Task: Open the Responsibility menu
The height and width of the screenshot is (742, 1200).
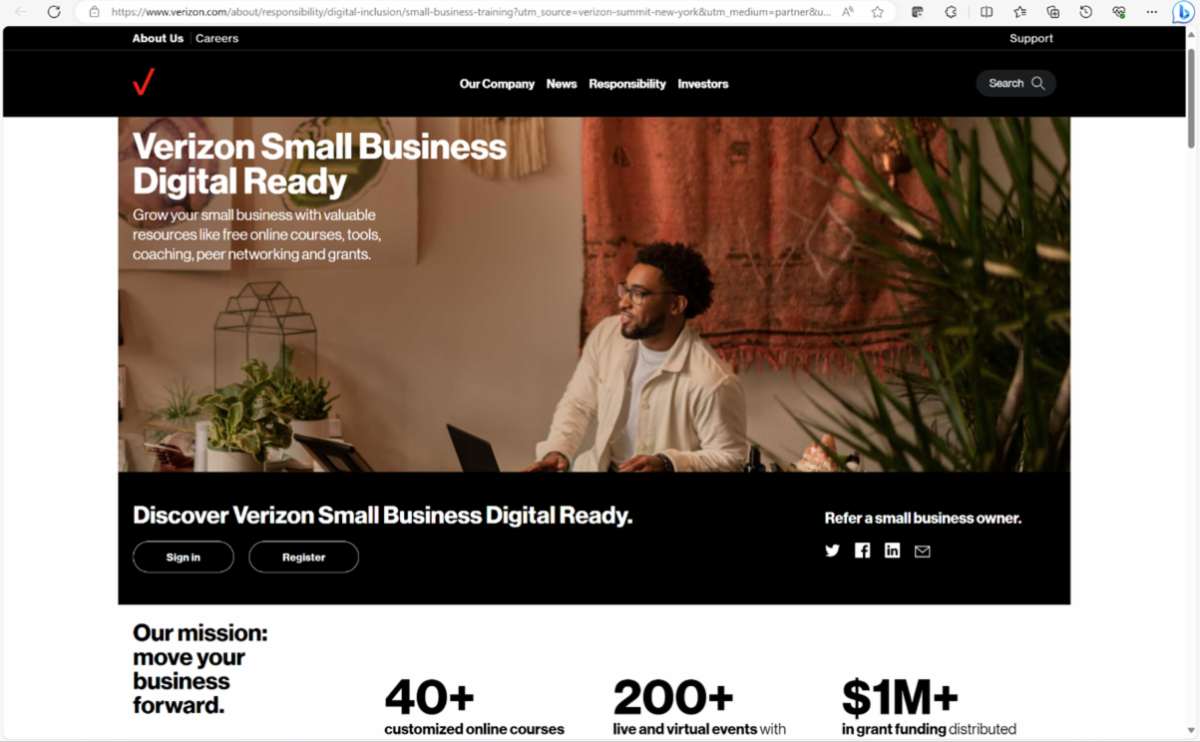Action: pos(627,84)
